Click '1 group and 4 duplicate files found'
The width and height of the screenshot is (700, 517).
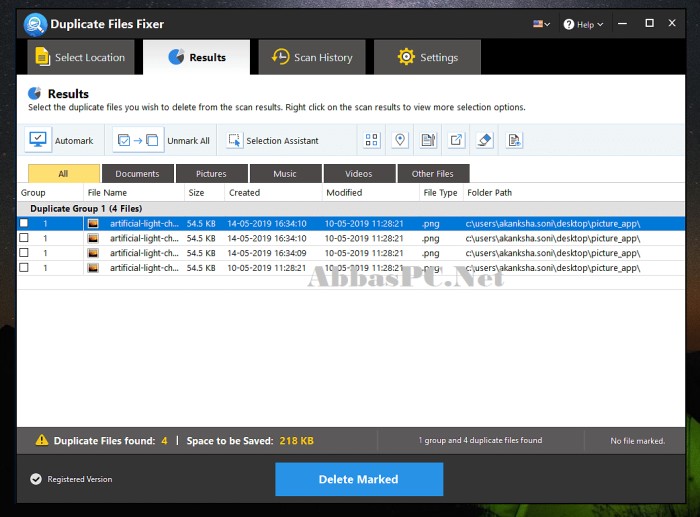coord(480,440)
